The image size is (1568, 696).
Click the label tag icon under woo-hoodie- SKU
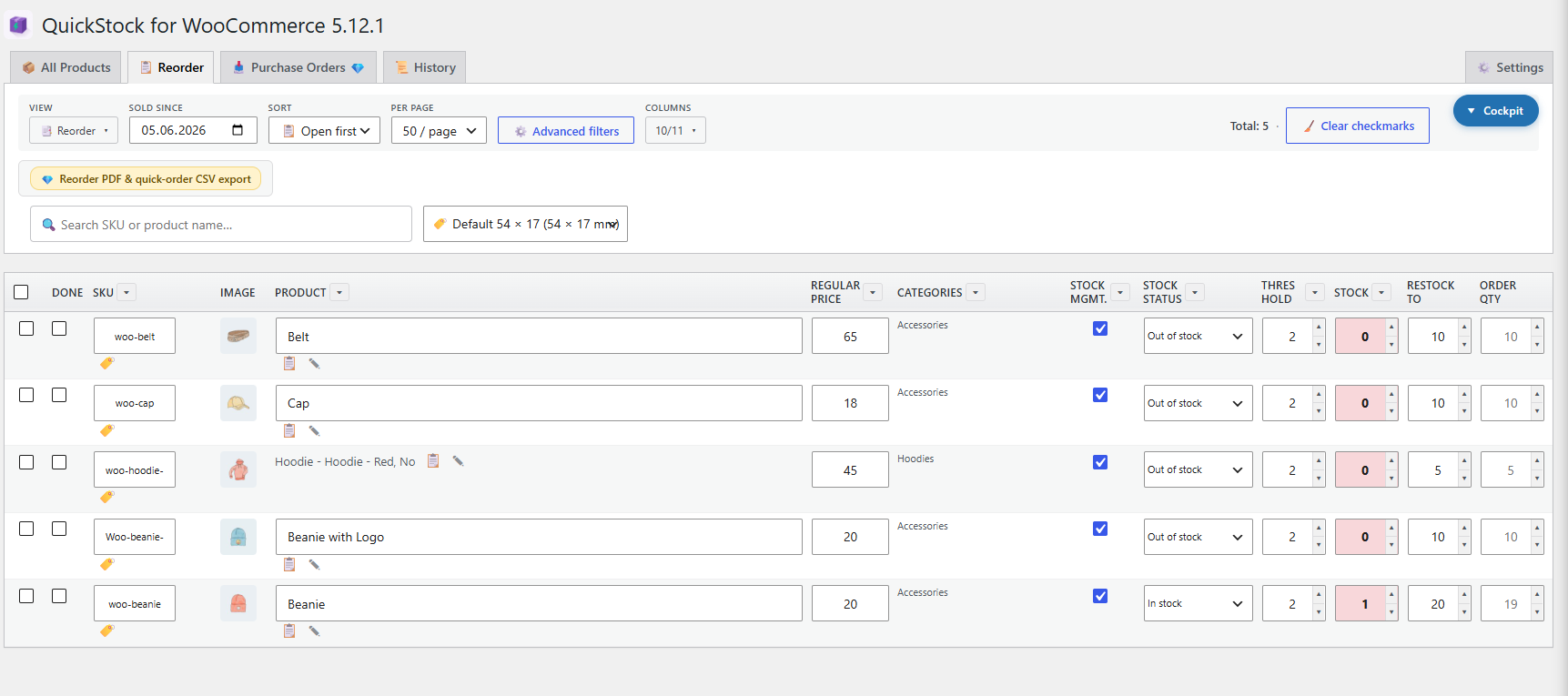tap(106, 497)
